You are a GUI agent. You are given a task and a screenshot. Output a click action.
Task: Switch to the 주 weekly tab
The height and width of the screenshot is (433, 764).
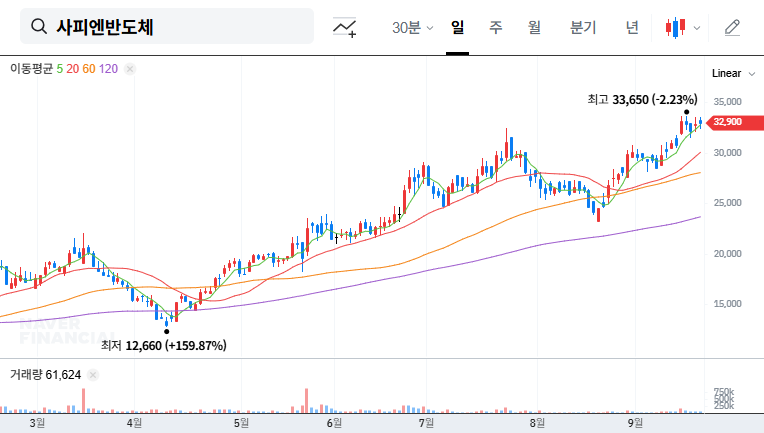coord(496,27)
